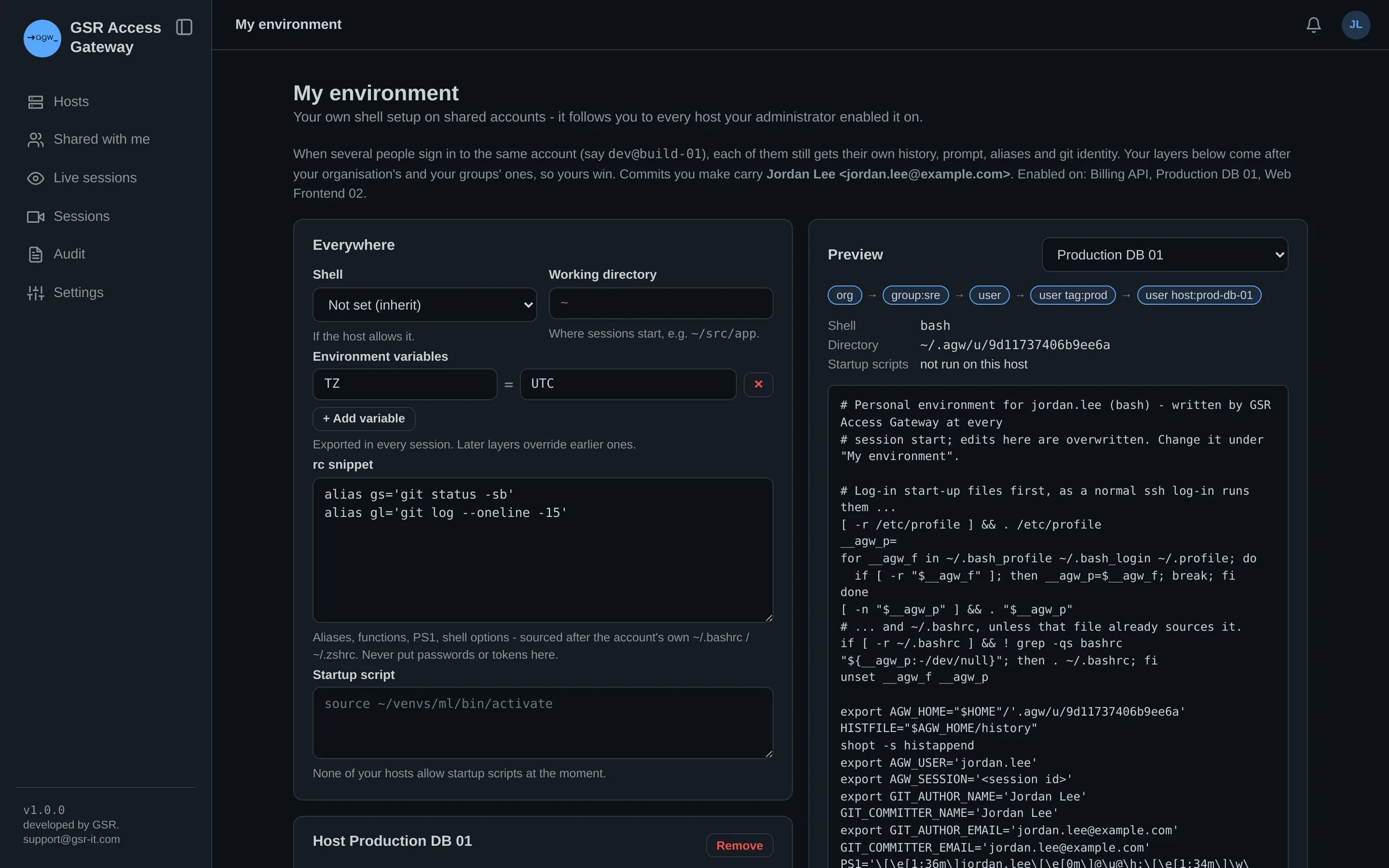1389x868 pixels.
Task: Click the org layer chip
Action: 844,295
